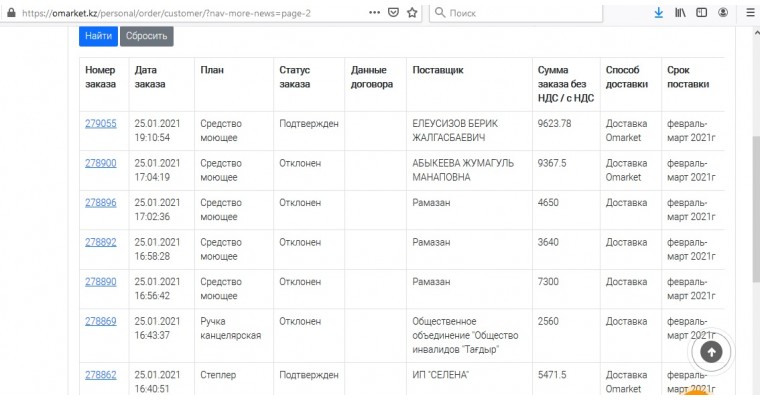Viewport: 760px width, 400px height.
Task: Click the scroll-to-top arrow button
Action: click(x=712, y=351)
